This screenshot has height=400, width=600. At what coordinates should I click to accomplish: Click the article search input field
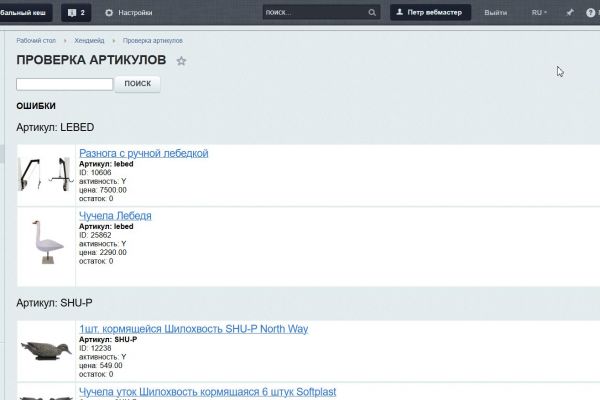pyautogui.click(x=65, y=84)
